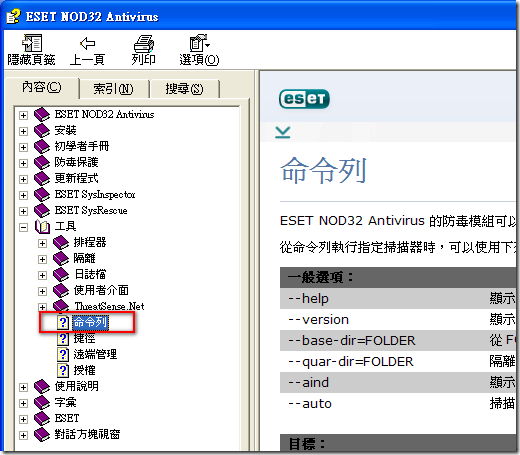Expand the 日誌檔 subnode

tap(42, 275)
